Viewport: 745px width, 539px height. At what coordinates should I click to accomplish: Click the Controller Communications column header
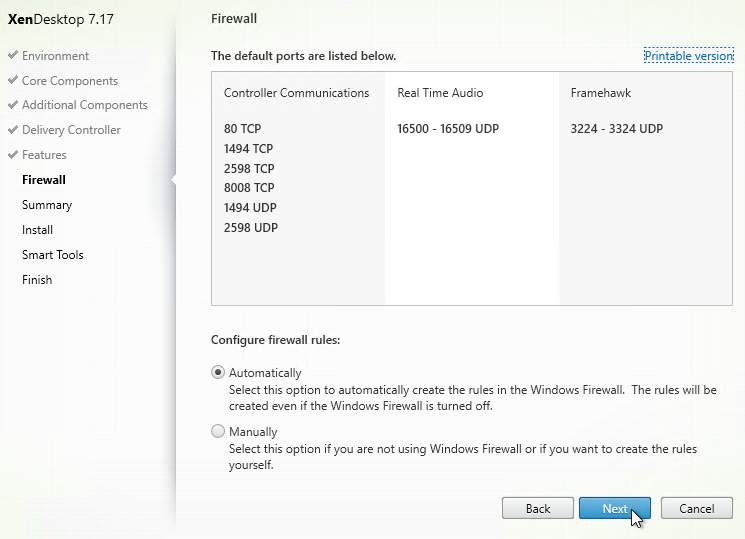pos(296,93)
